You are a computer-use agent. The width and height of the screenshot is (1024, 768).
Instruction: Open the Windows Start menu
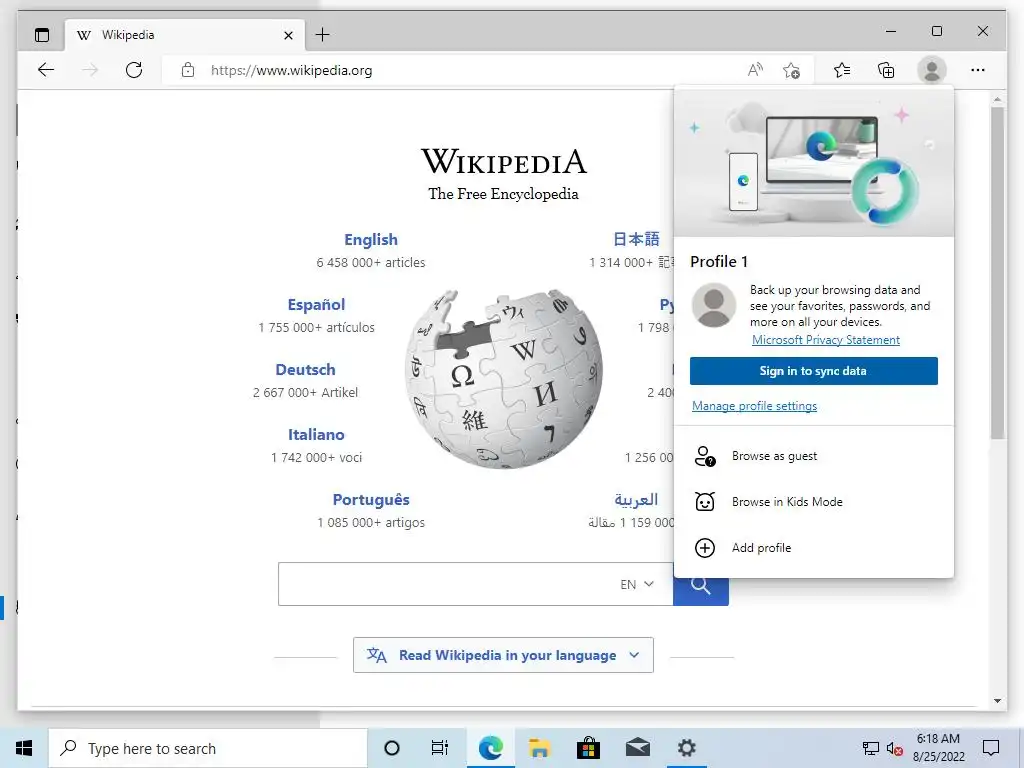[x=24, y=748]
